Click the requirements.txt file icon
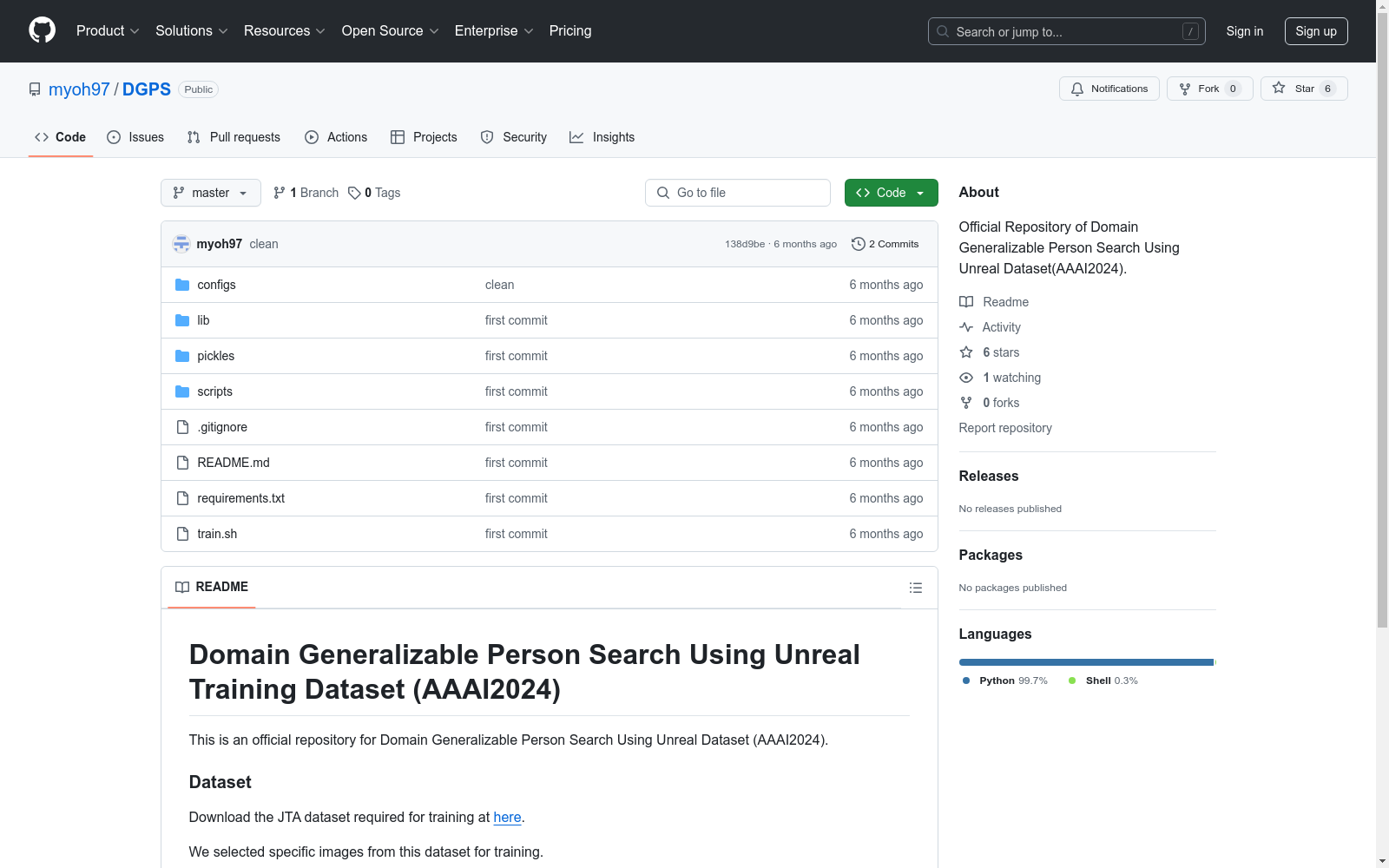This screenshot has width=1389, height=868. [x=182, y=498]
